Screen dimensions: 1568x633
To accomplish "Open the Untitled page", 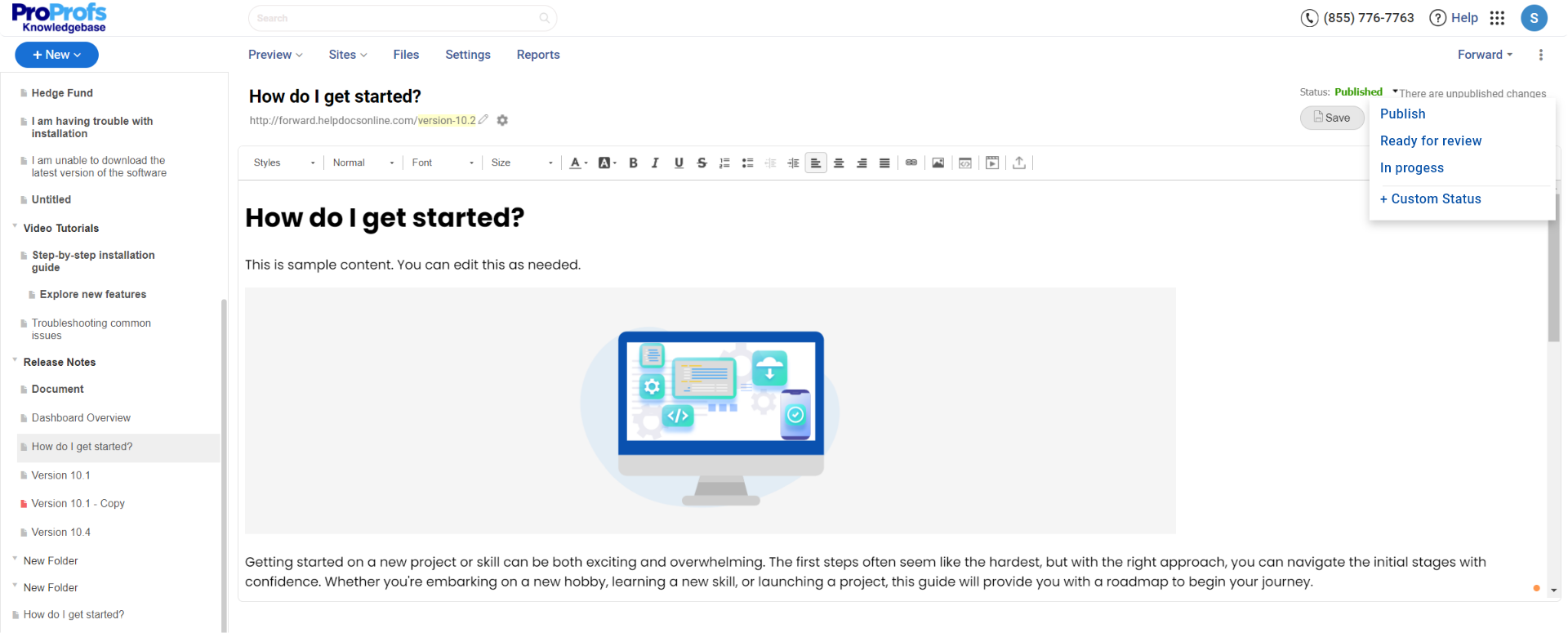I will 51,199.
